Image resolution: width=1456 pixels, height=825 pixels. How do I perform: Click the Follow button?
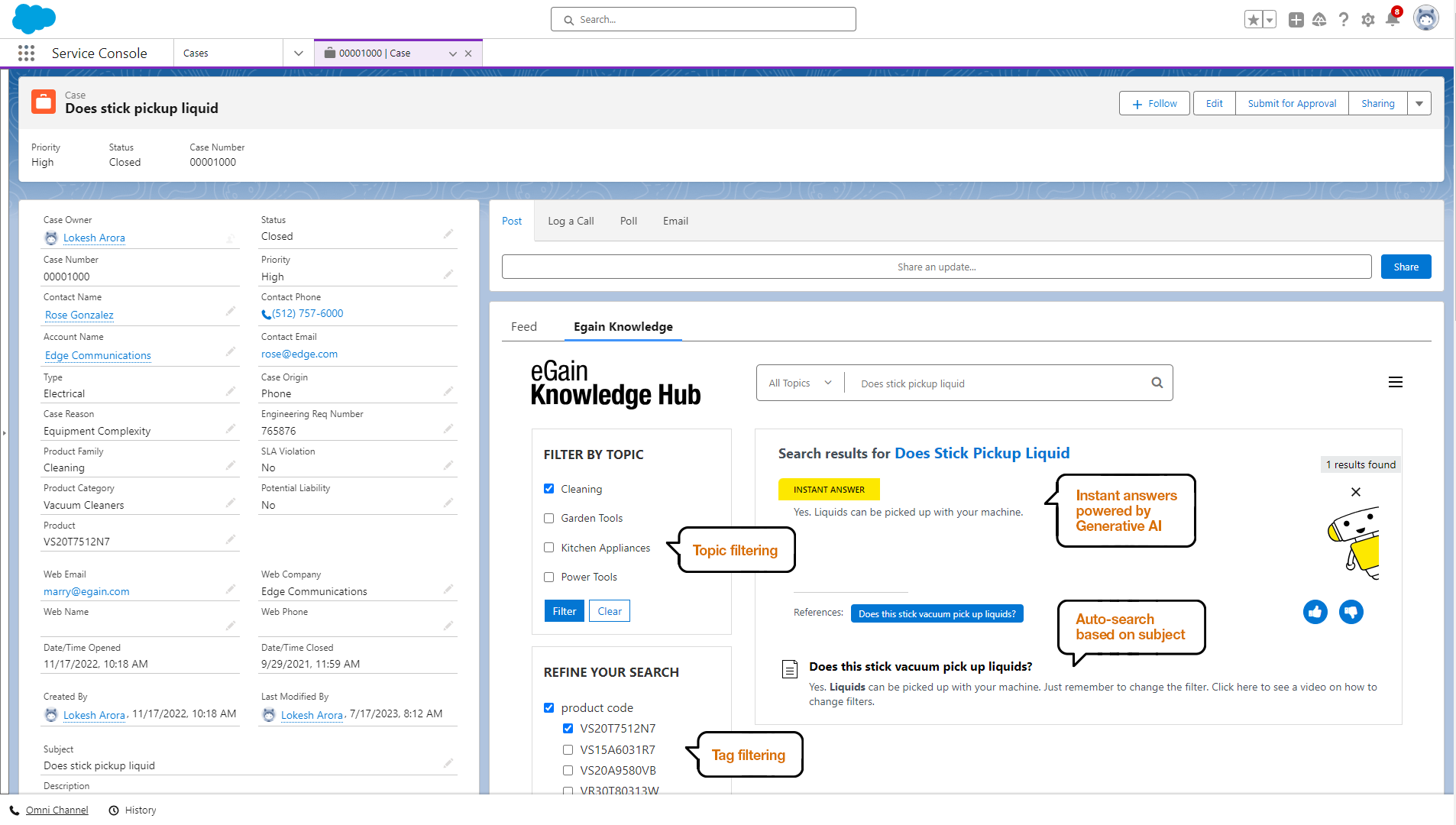point(1154,104)
